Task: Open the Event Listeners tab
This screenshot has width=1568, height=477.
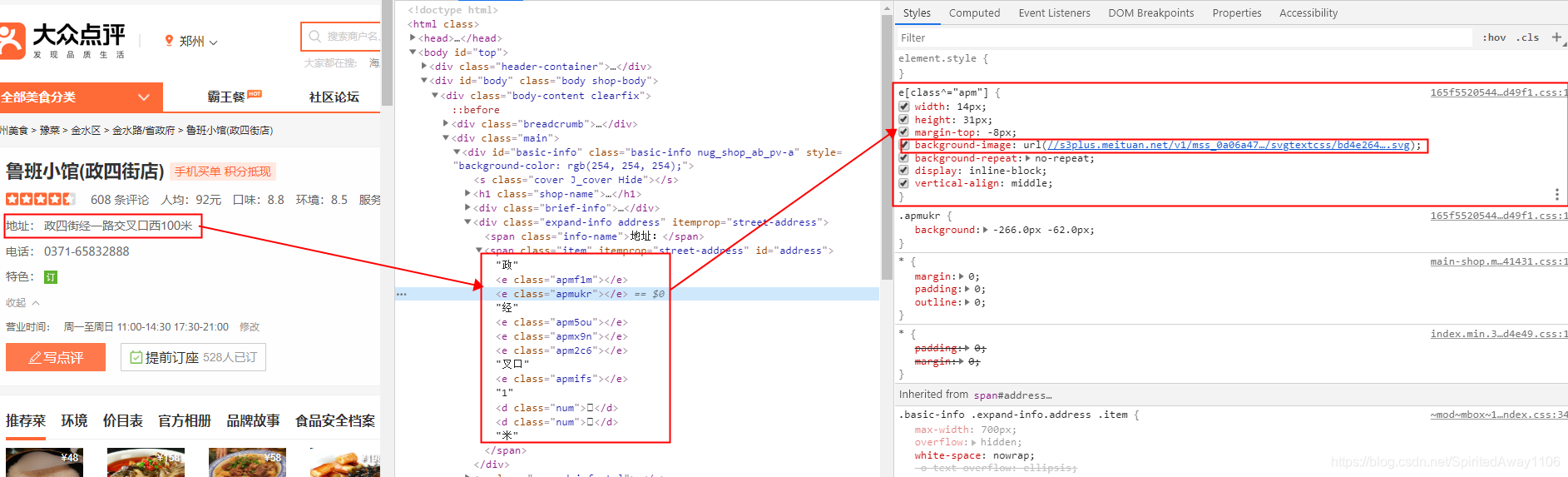Action: [x=1054, y=13]
